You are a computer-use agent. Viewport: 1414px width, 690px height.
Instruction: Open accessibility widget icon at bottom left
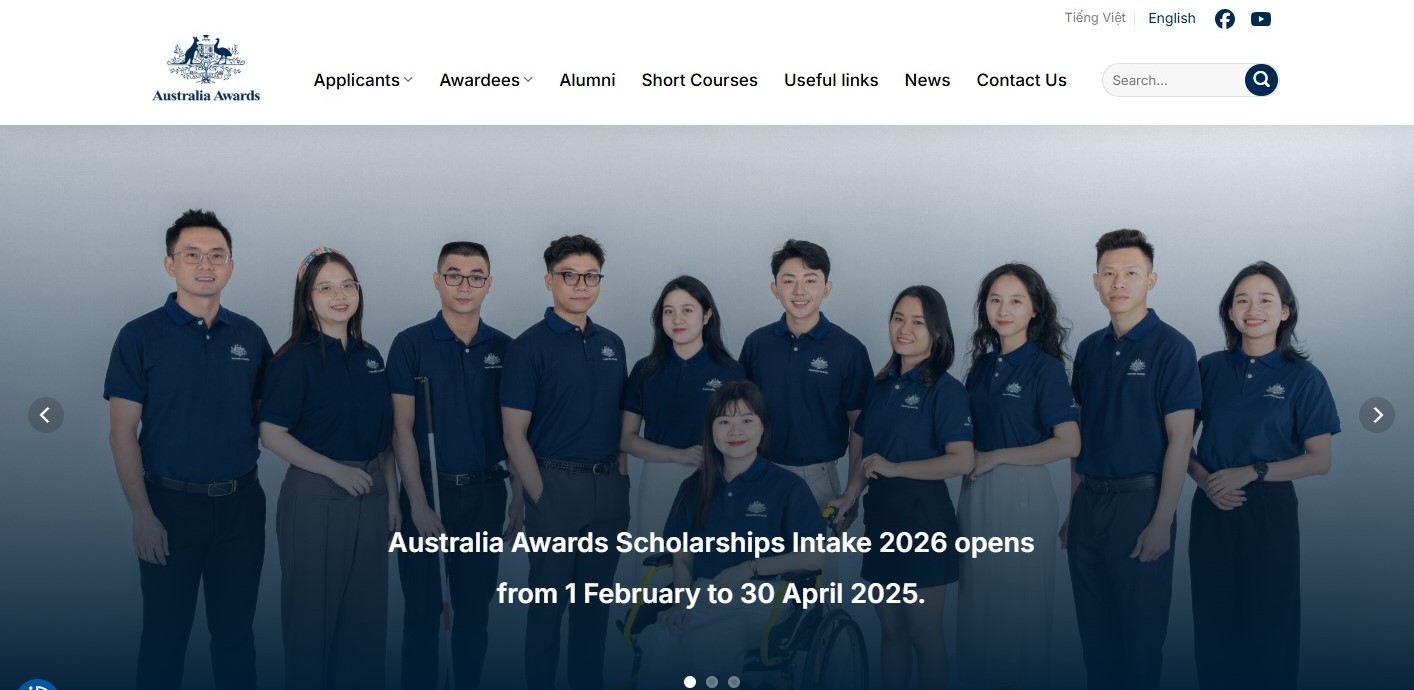click(36, 684)
